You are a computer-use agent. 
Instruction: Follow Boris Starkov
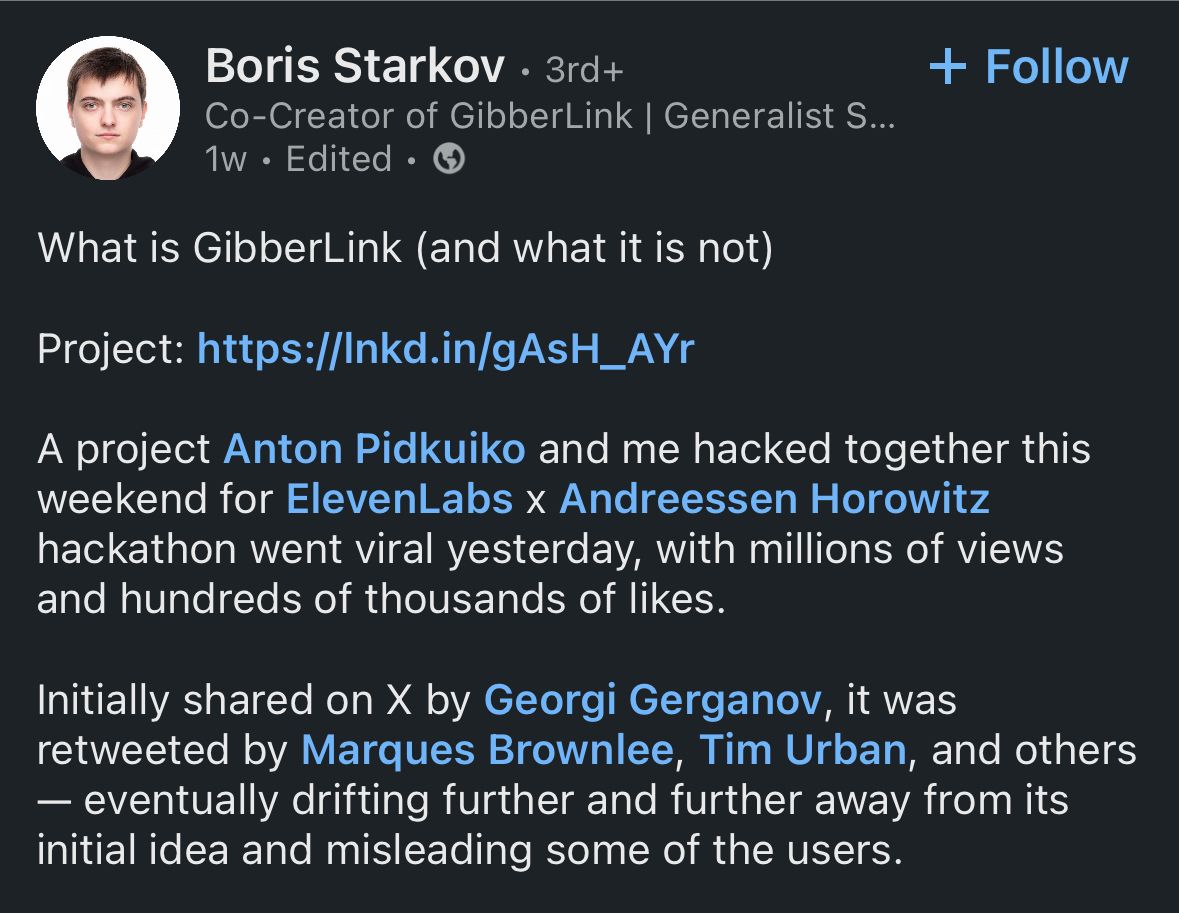pyautogui.click(x=1028, y=67)
